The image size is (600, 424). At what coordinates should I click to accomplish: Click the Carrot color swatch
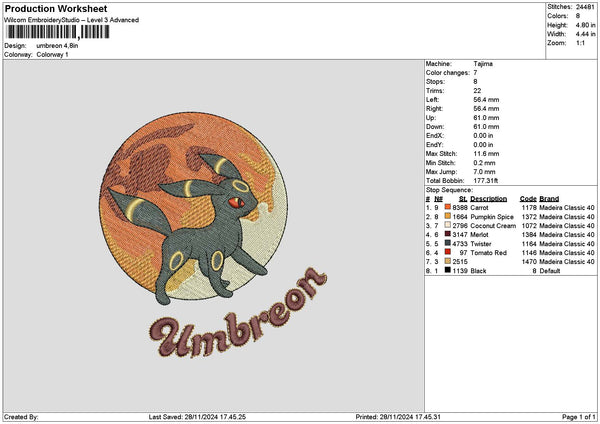(447, 207)
